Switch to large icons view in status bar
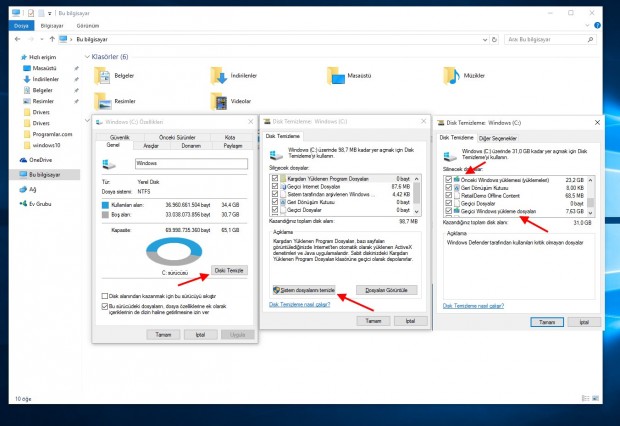Image resolution: width=620 pixels, height=426 pixels. [x=595, y=398]
